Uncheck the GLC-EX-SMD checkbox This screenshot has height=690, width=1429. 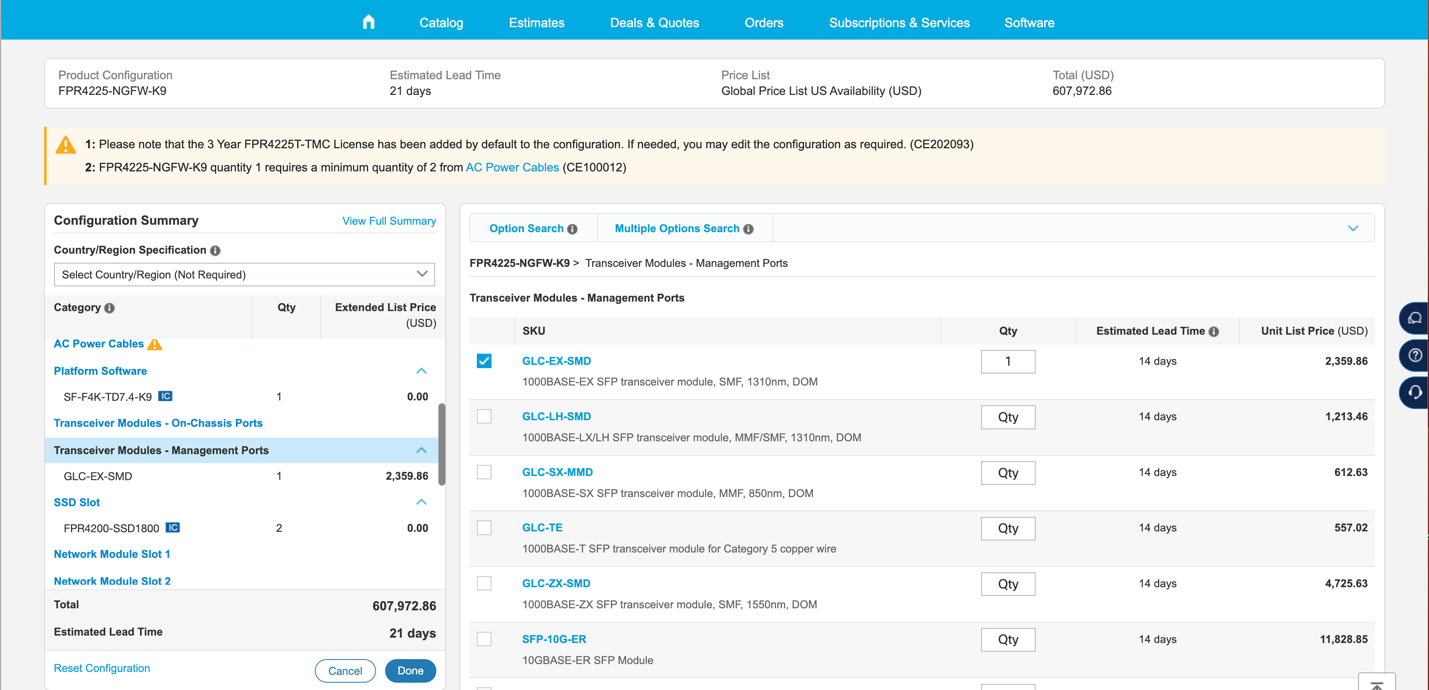[484, 361]
